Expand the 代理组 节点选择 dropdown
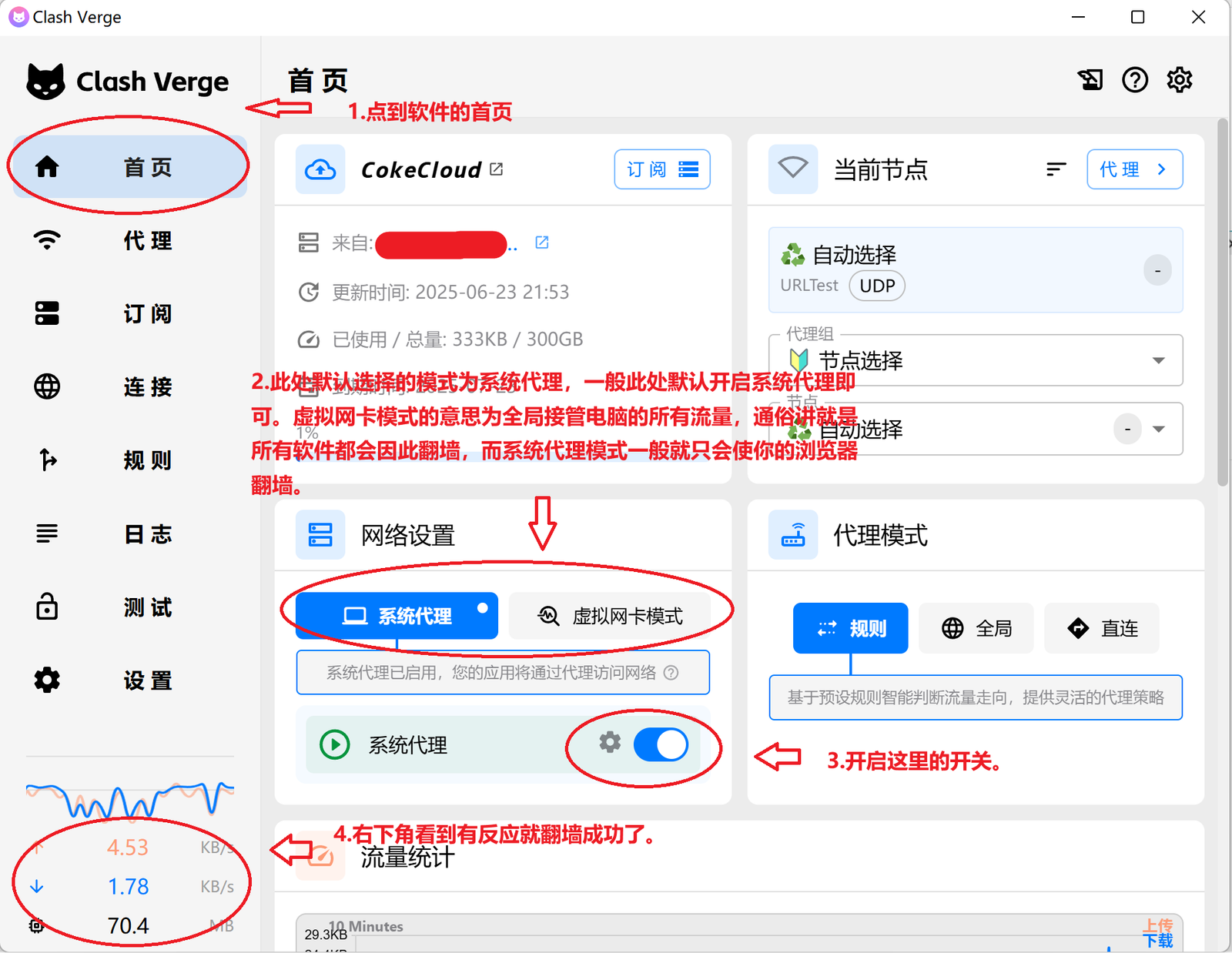The image size is (1232, 953). click(x=976, y=360)
